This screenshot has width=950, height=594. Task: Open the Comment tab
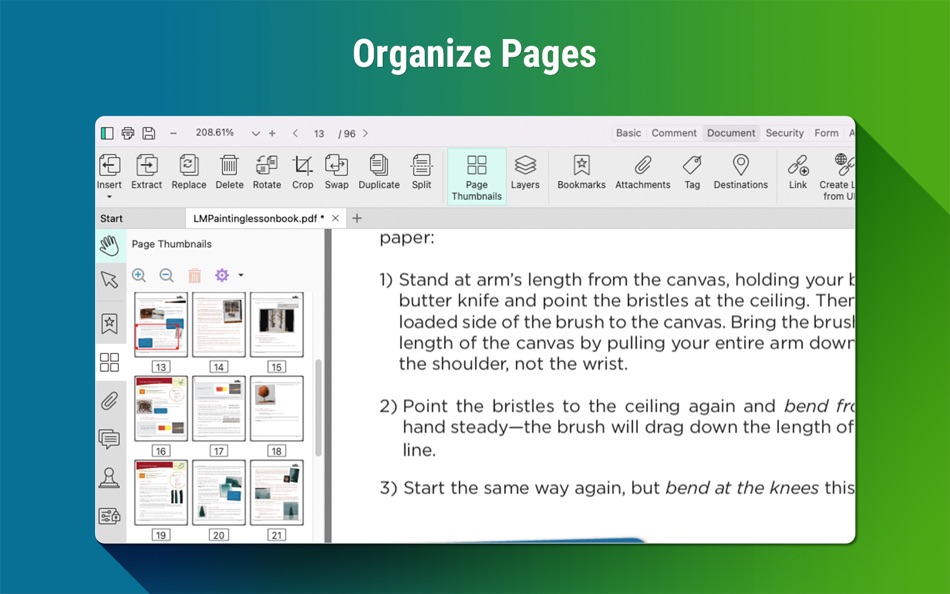[673, 133]
